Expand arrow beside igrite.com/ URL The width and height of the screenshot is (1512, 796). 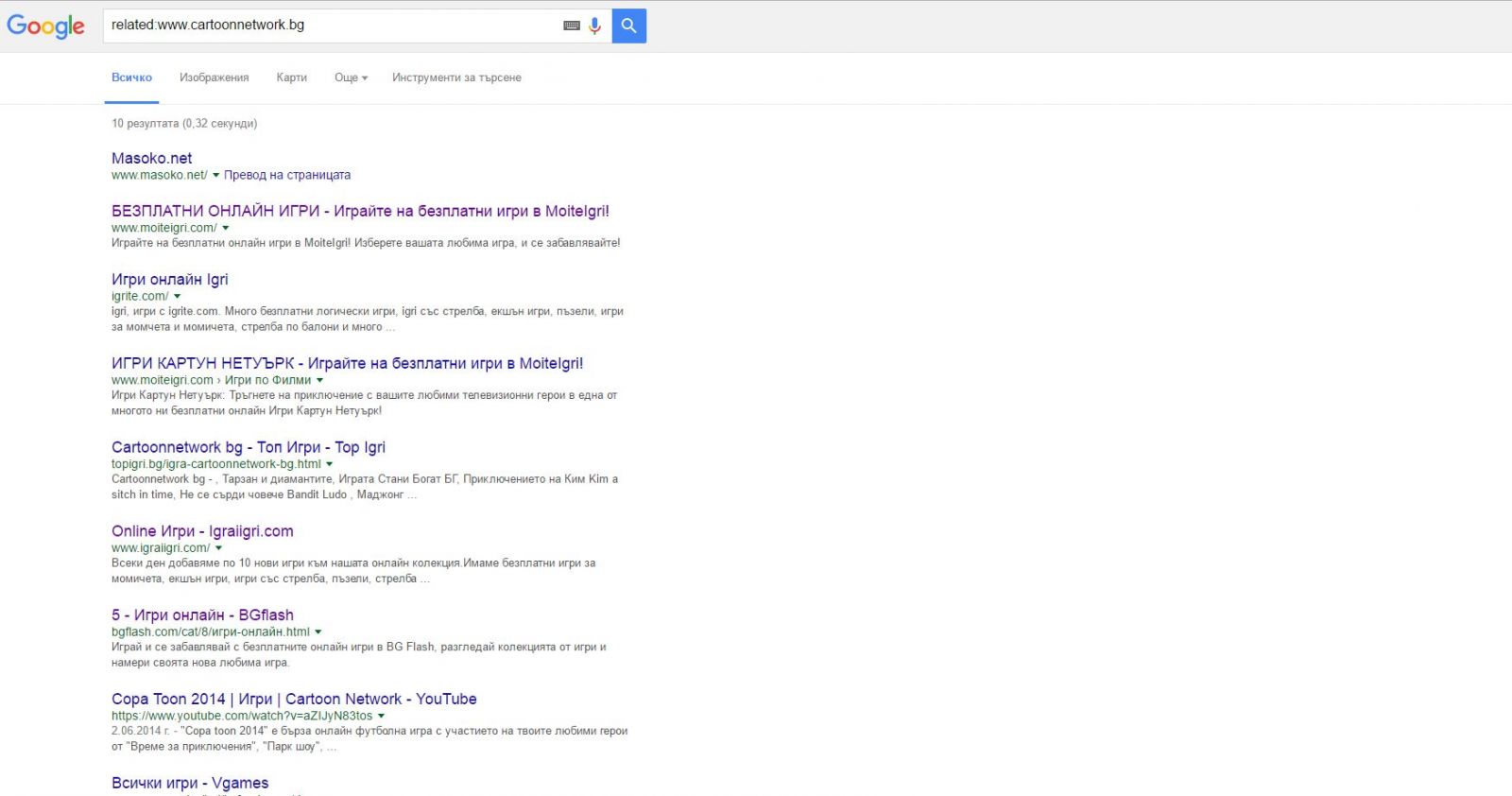(x=177, y=296)
